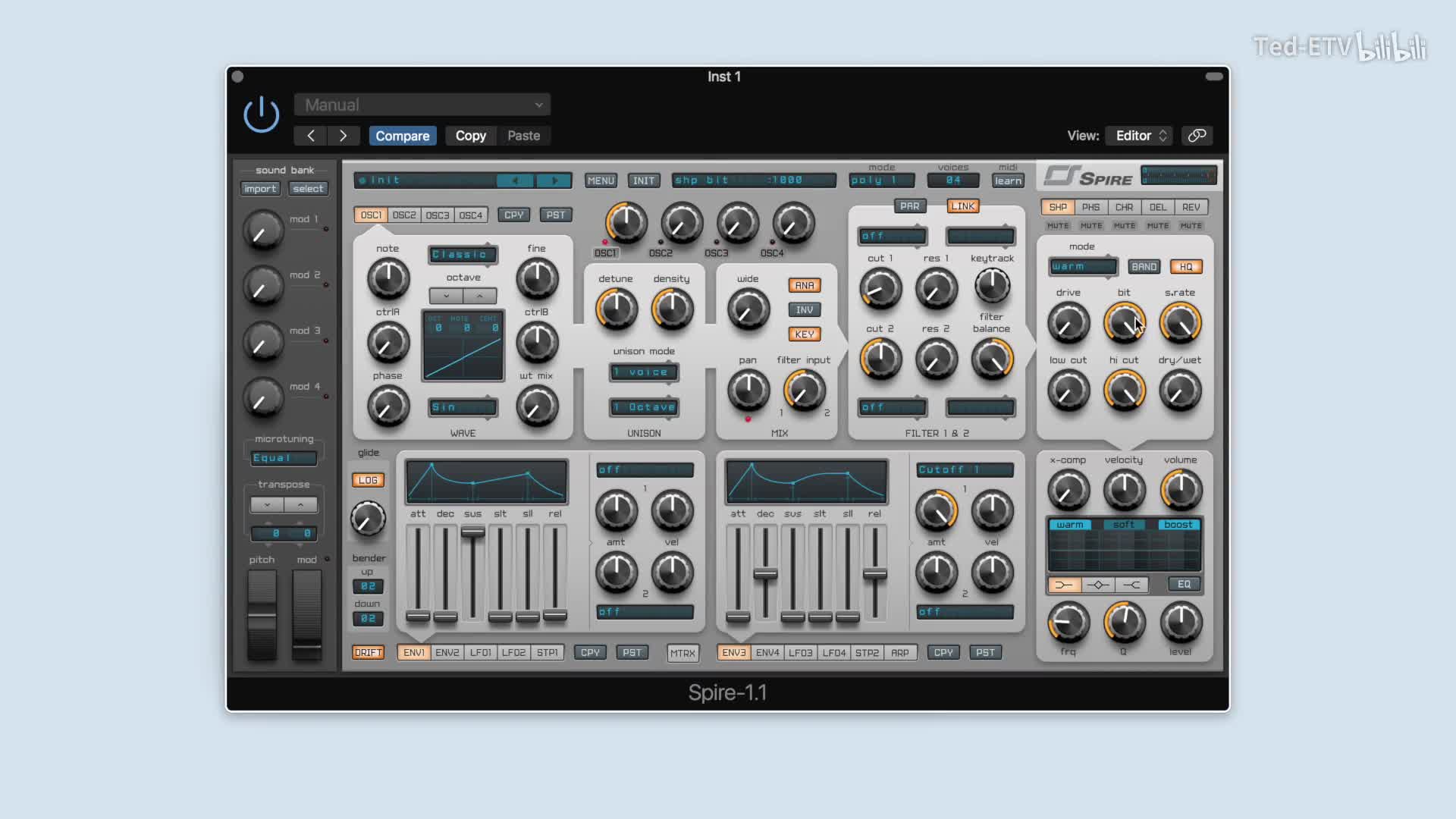Select the peak EQ shape icon
Viewport: 1456px width, 819px height.
(1097, 585)
